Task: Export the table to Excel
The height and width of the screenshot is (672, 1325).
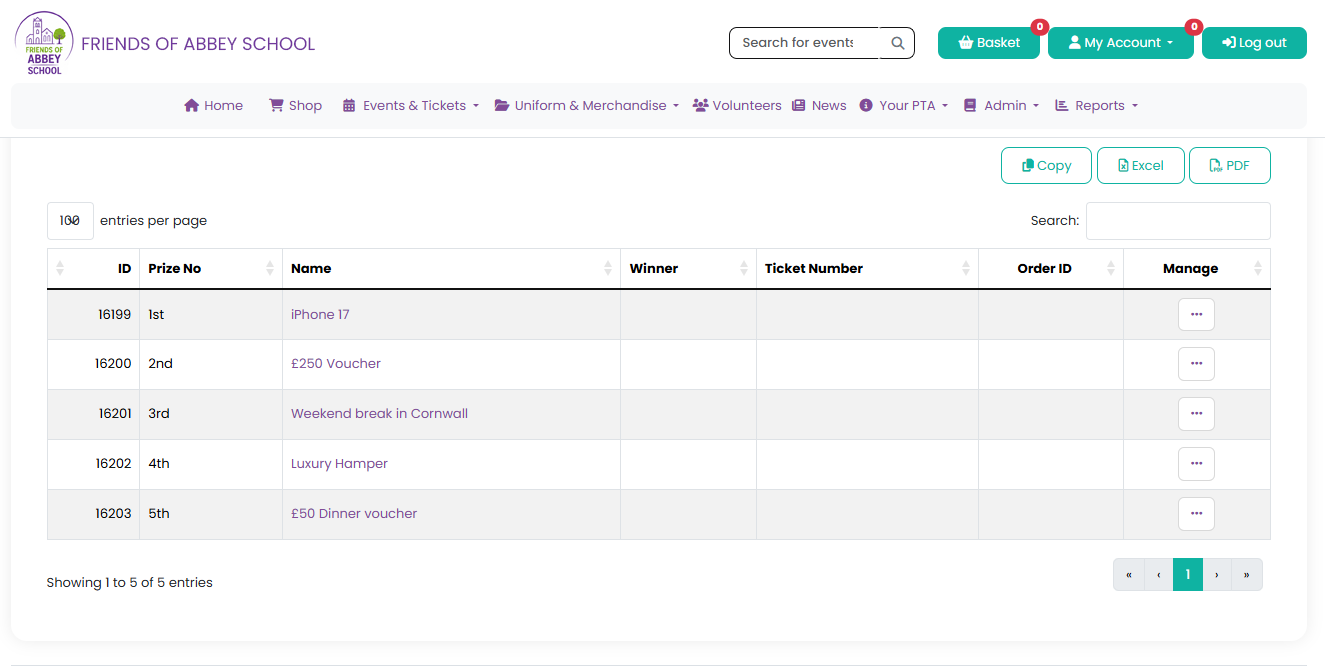Action: [x=1141, y=166]
